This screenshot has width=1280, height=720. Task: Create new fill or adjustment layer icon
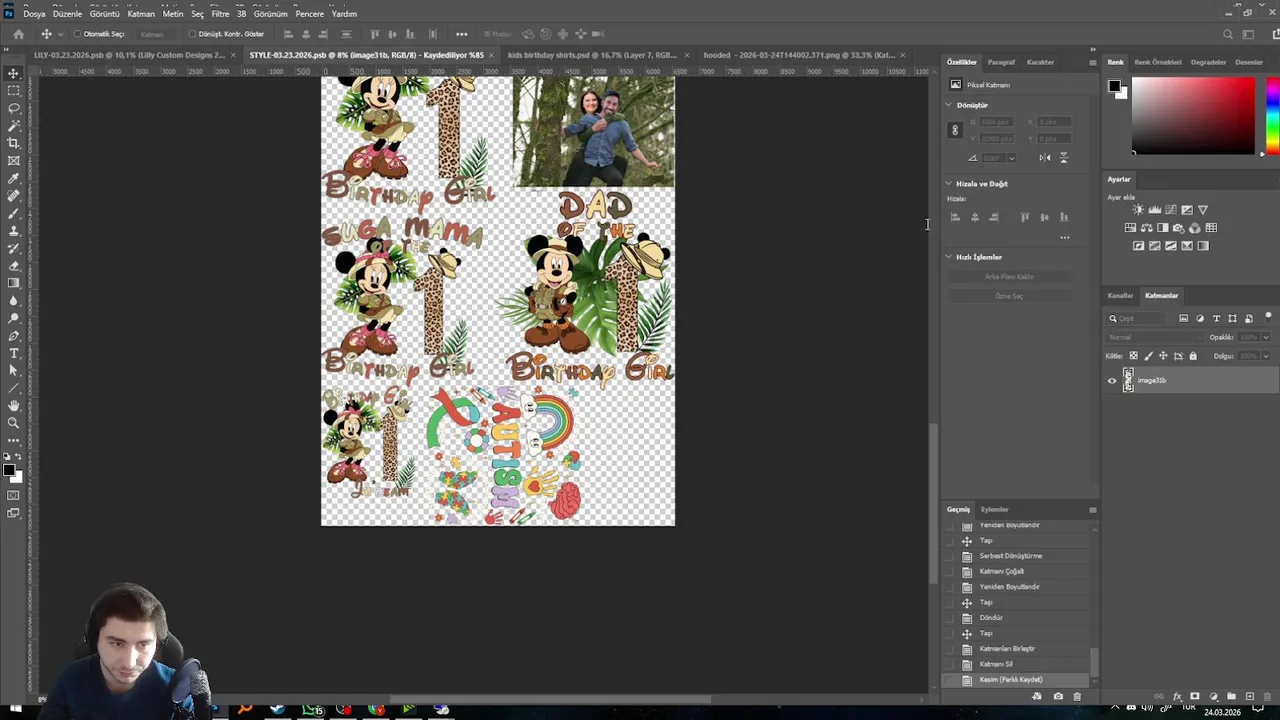(x=1213, y=696)
